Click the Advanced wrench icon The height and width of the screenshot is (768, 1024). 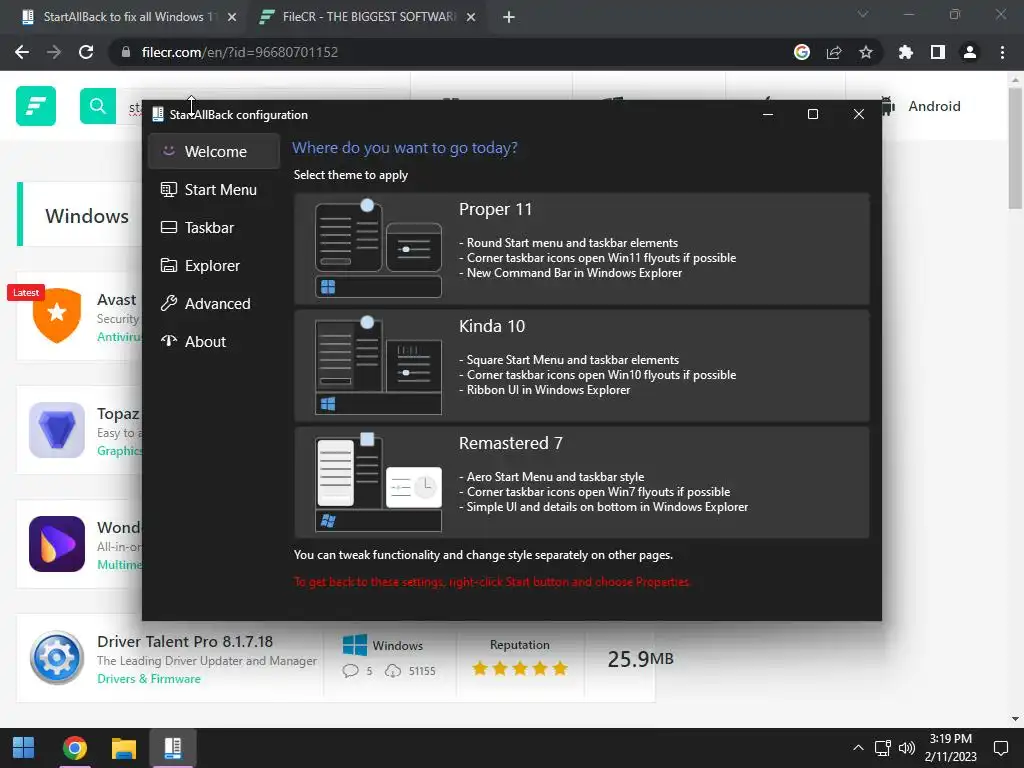point(168,303)
